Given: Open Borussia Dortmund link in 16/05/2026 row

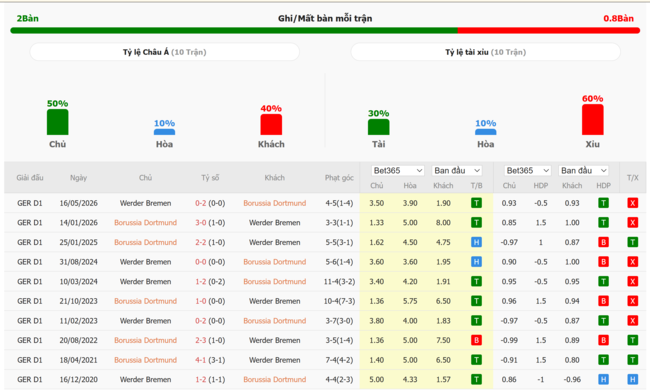Looking at the screenshot, I should [x=274, y=203].
